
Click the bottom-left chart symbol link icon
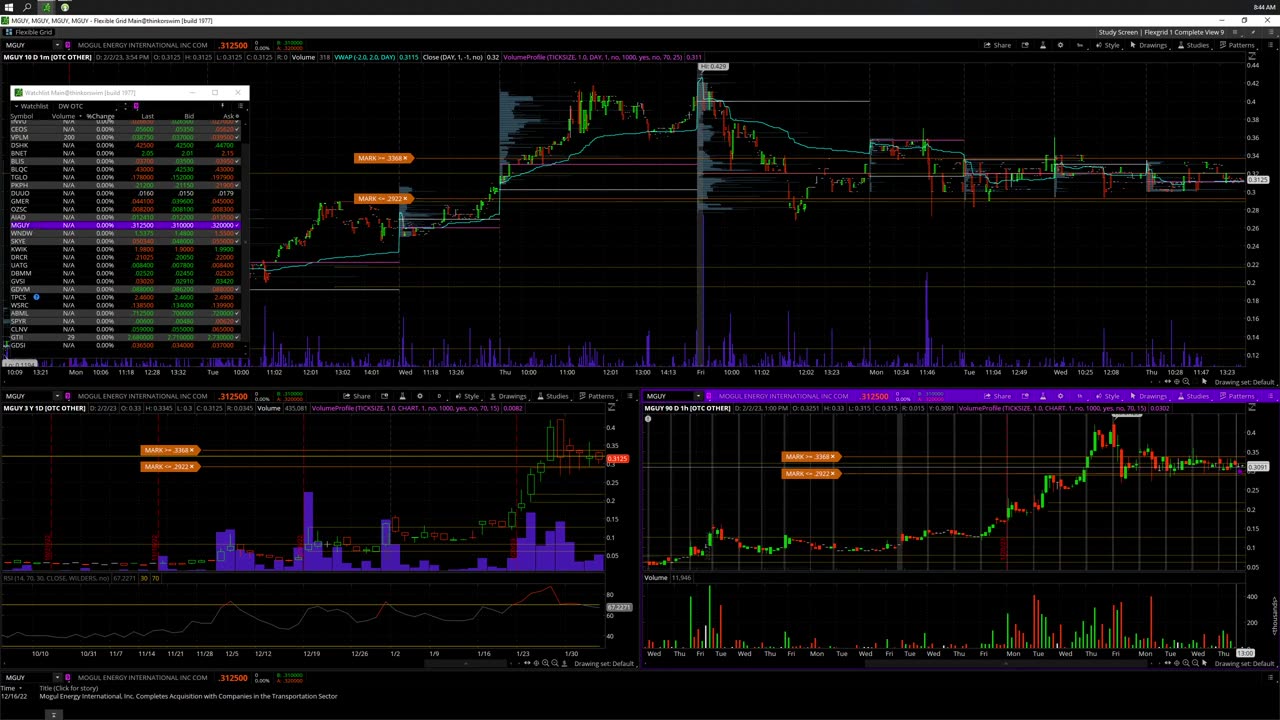[68, 396]
